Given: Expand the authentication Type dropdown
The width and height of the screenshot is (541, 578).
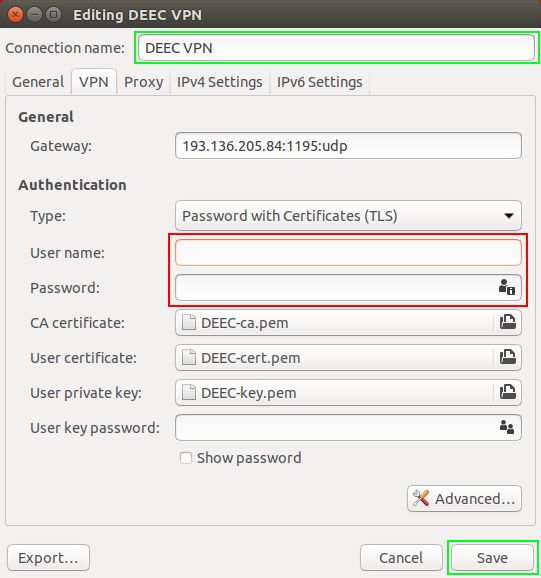Looking at the screenshot, I should [x=348, y=216].
